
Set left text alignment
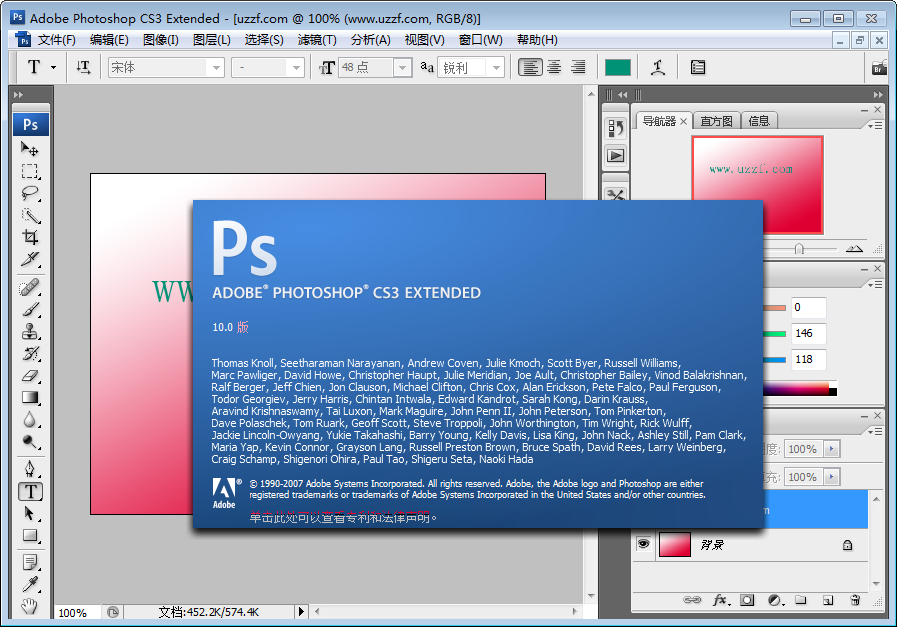[x=530, y=68]
